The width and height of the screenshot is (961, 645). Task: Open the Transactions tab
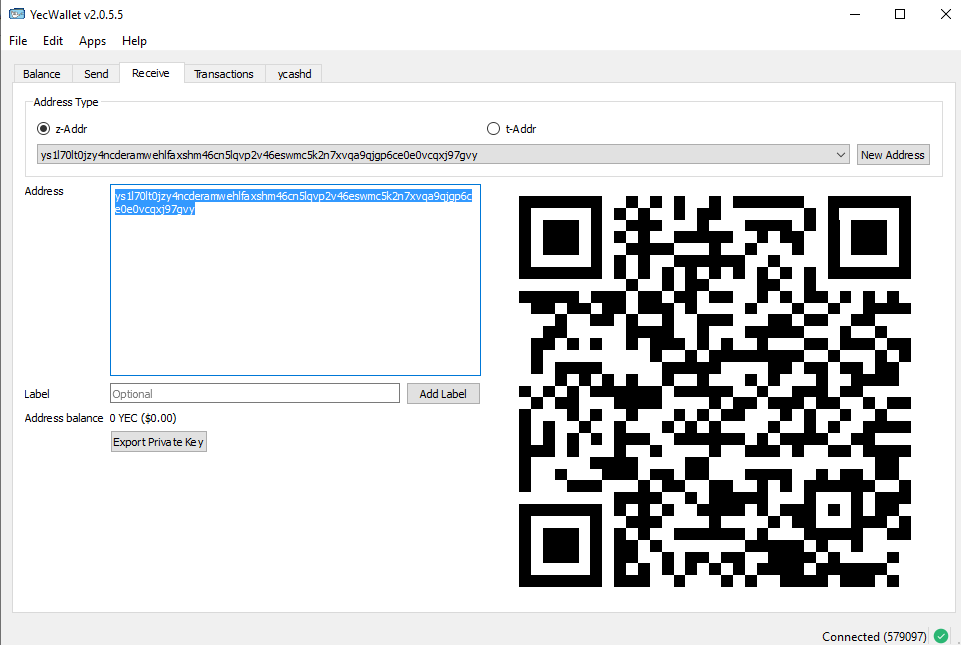point(224,73)
